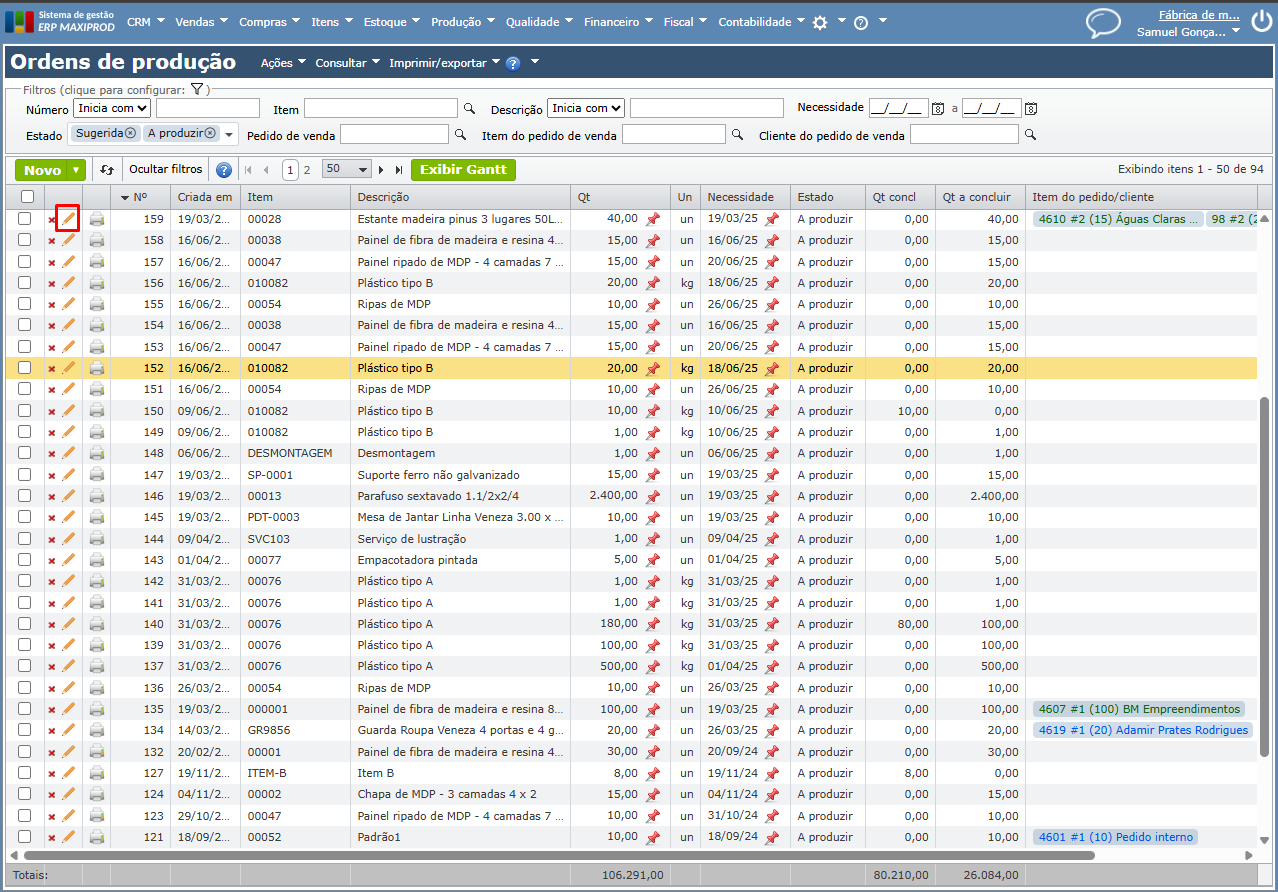Click the Pedido de venda input field
This screenshot has width=1278, height=892.
[x=394, y=134]
